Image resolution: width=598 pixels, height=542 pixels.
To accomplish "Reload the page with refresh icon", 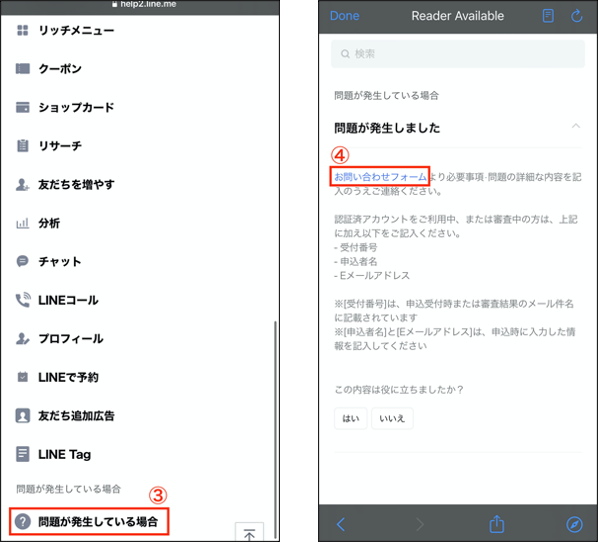I will [576, 16].
